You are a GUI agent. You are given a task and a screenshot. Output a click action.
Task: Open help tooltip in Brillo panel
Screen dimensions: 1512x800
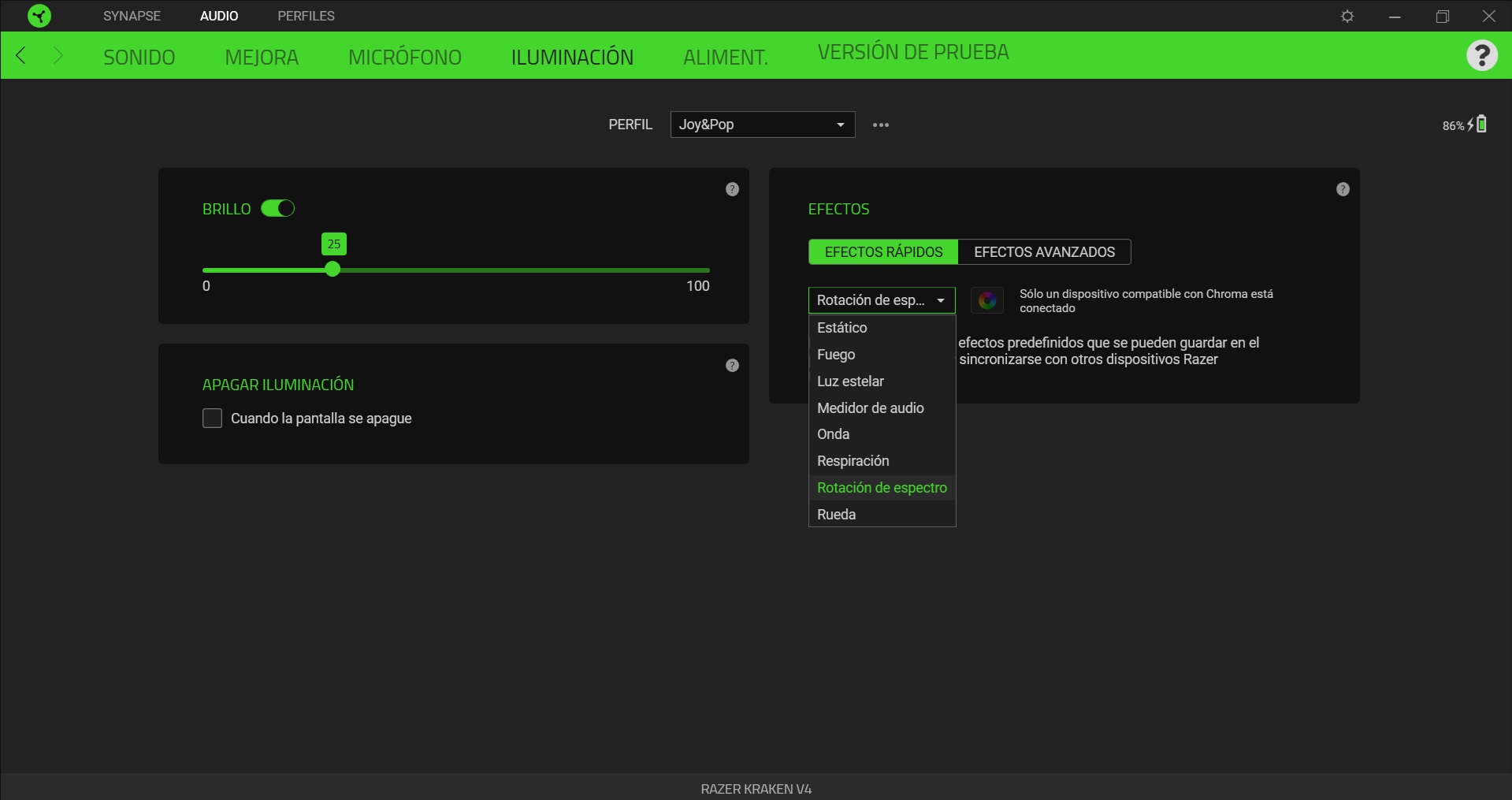pos(732,189)
